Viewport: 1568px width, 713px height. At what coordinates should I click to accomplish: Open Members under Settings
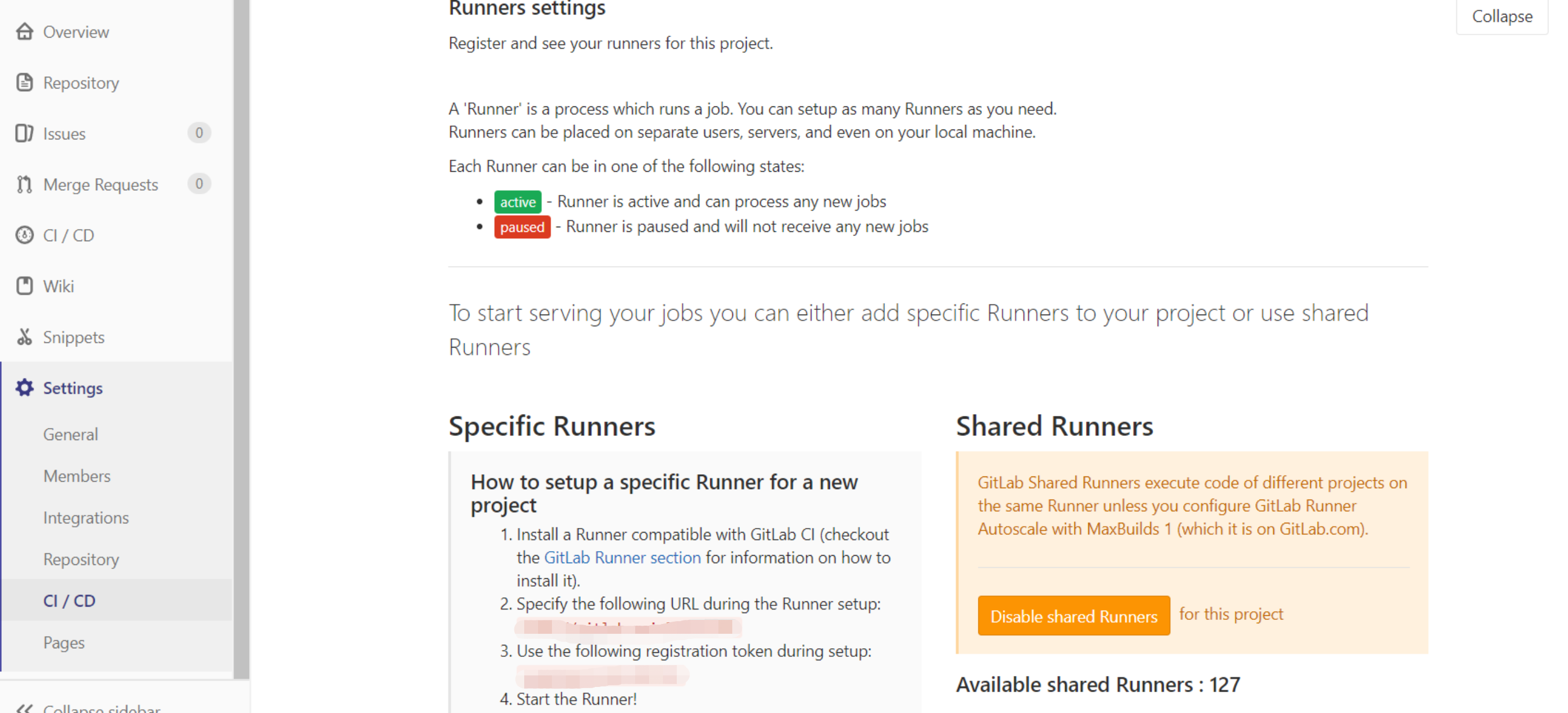[x=77, y=475]
